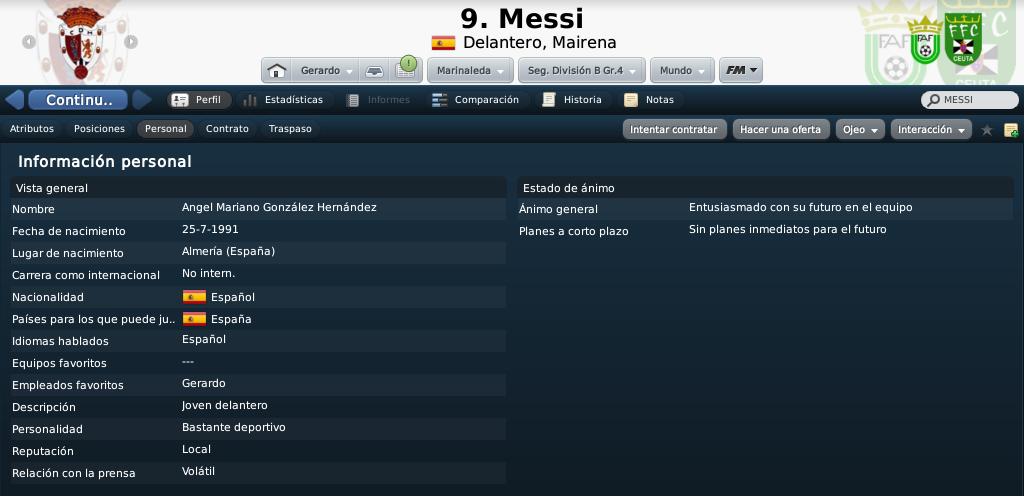
Task: Open the Atributos sub-tab
Action: pos(32,129)
